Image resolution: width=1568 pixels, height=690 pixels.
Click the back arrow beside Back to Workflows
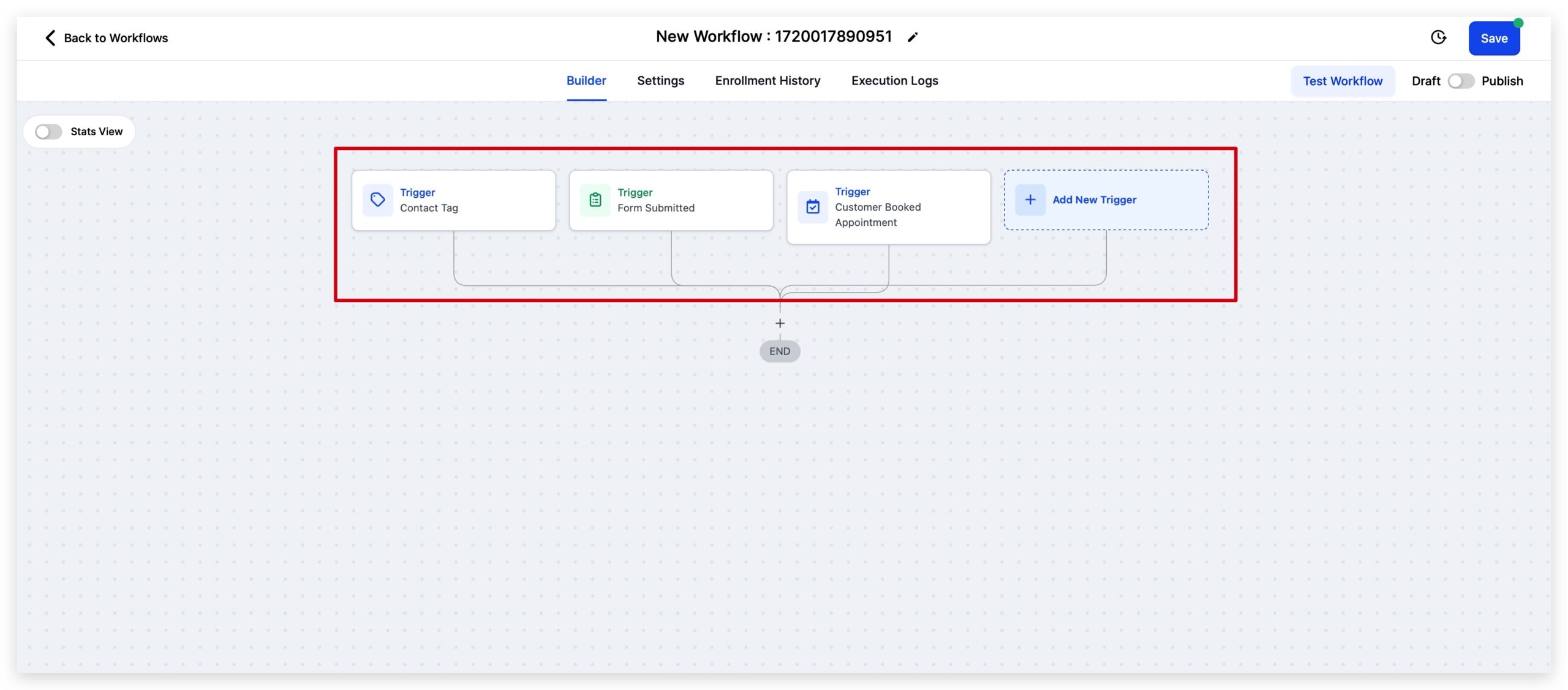[50, 37]
